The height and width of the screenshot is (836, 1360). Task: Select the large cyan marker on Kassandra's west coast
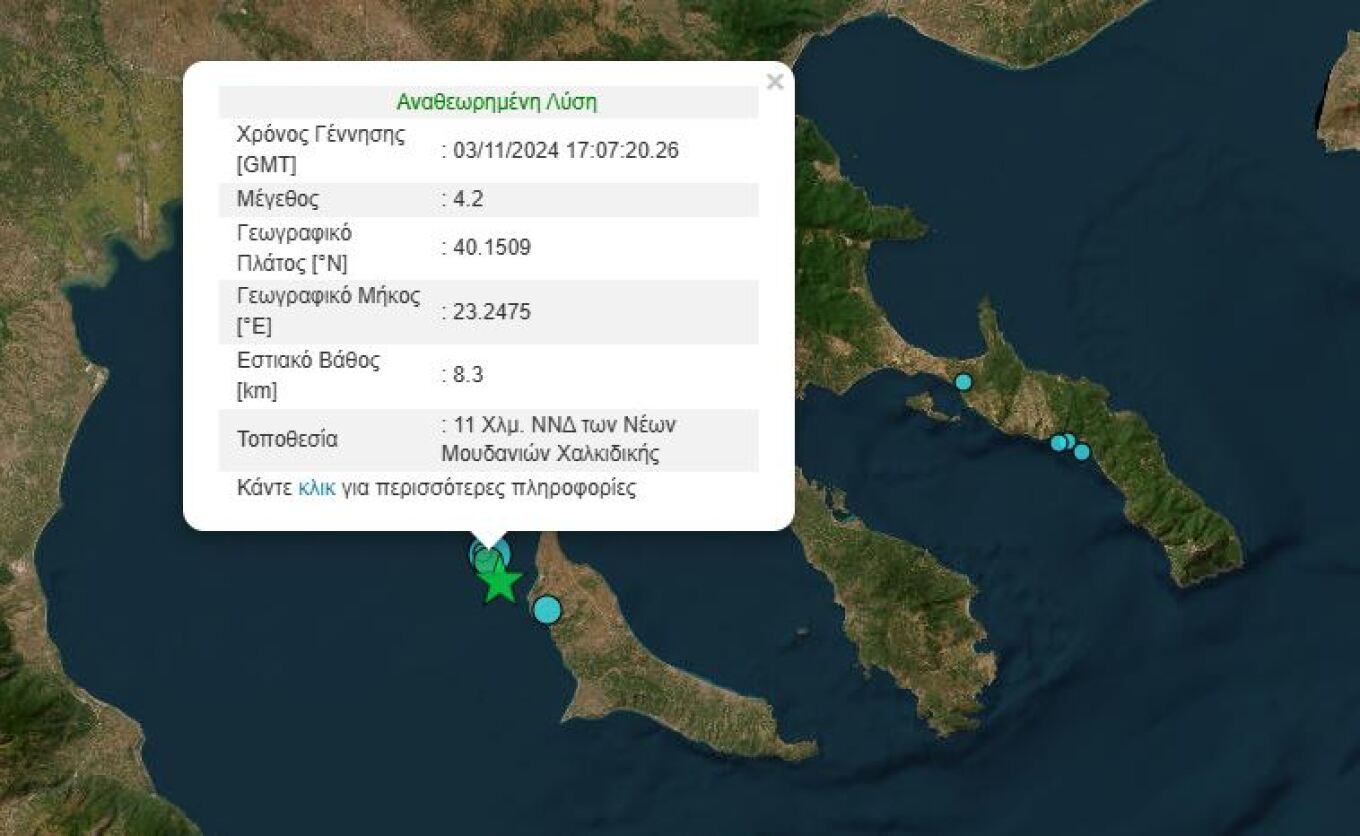pyautogui.click(x=547, y=609)
